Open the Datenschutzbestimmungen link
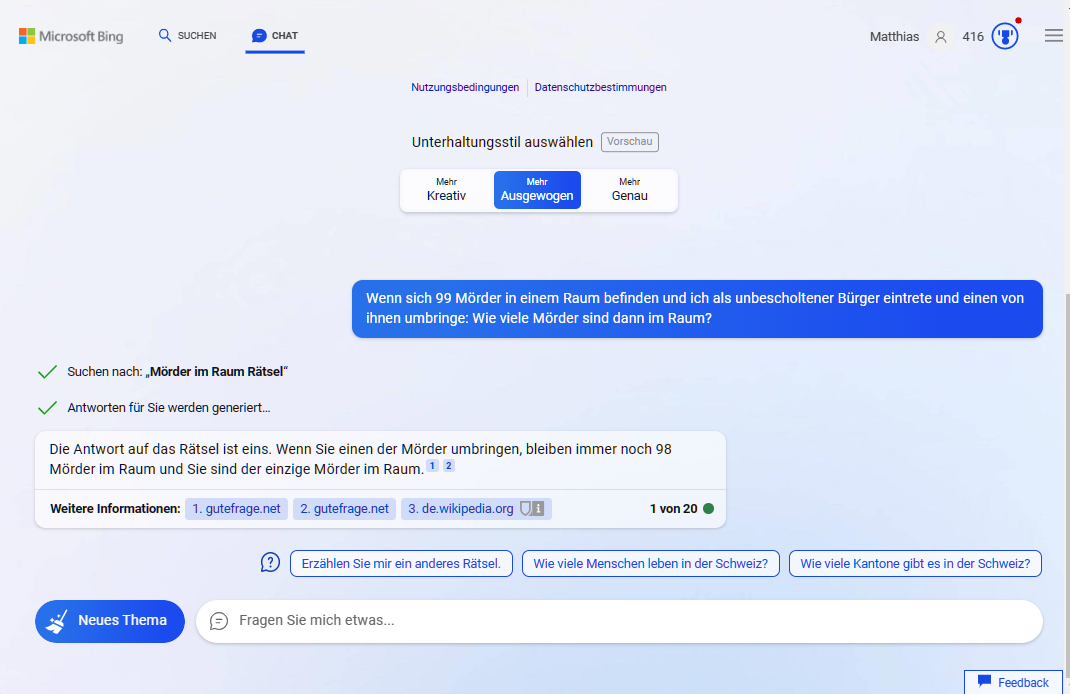 tap(600, 87)
